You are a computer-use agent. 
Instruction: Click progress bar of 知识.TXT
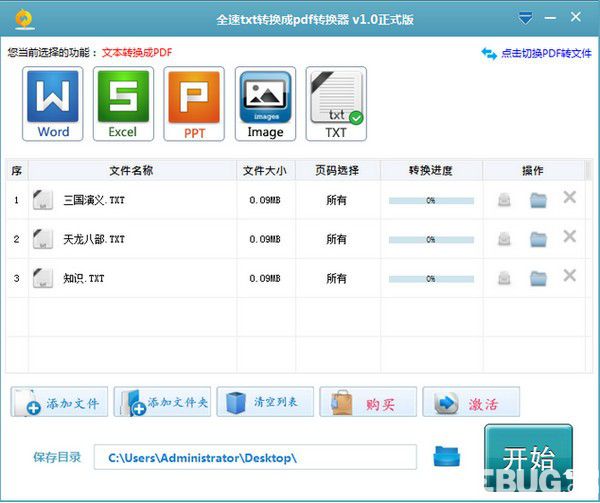(431, 279)
